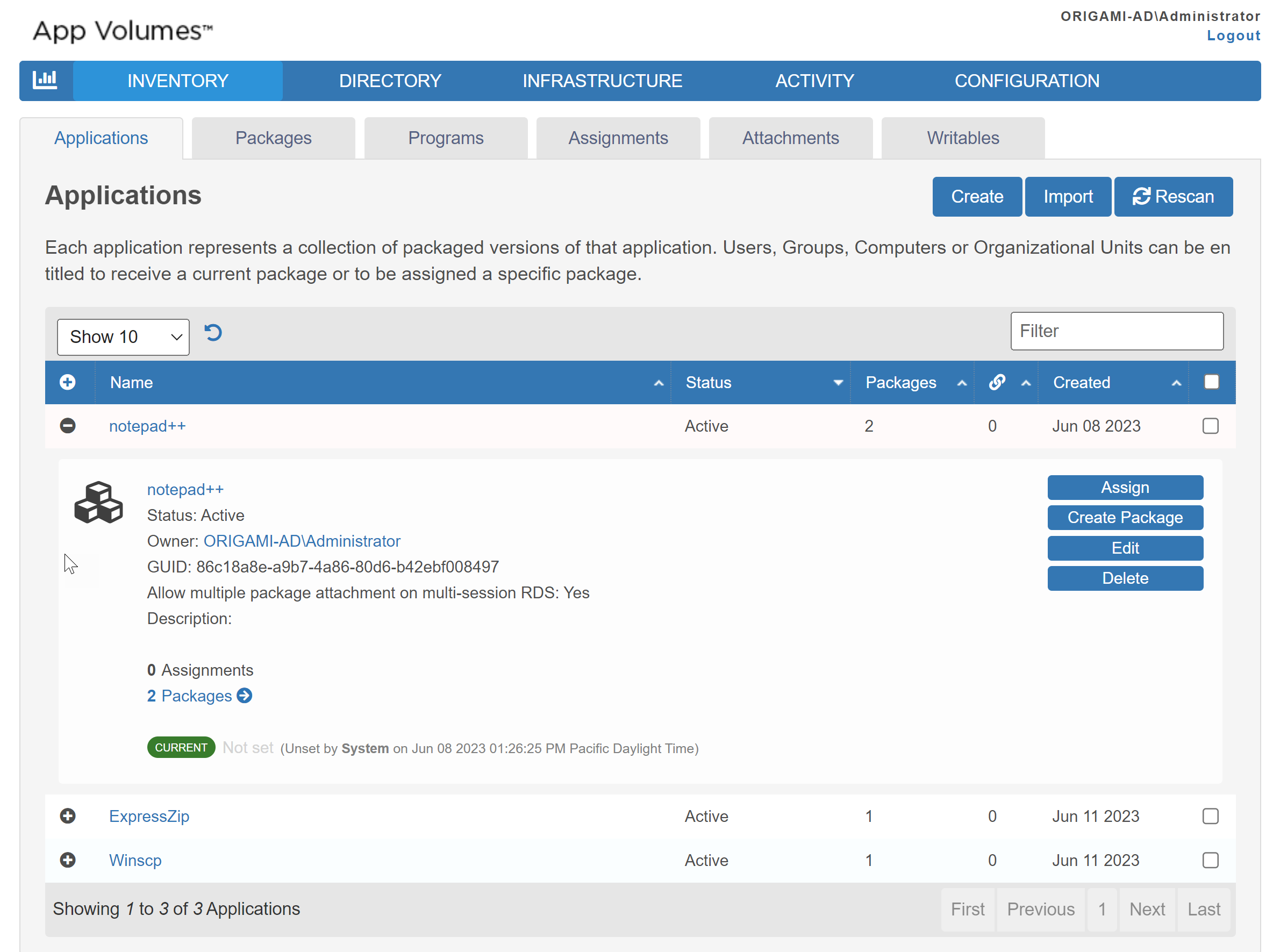Sort by the Packages column arrow
The height and width of the screenshot is (952, 1273).
point(962,383)
